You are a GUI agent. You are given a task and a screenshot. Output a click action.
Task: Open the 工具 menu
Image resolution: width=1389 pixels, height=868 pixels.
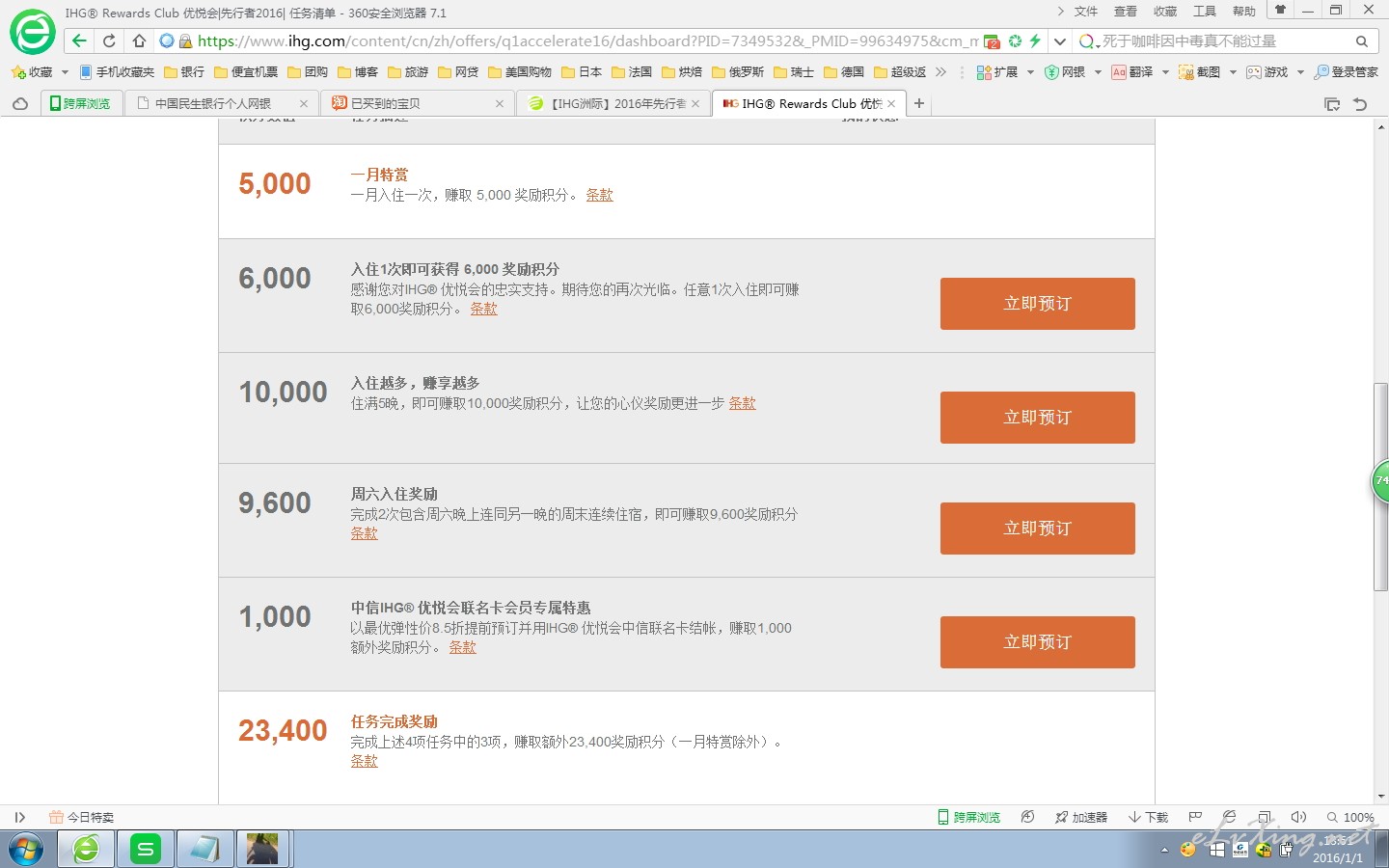pyautogui.click(x=1205, y=12)
